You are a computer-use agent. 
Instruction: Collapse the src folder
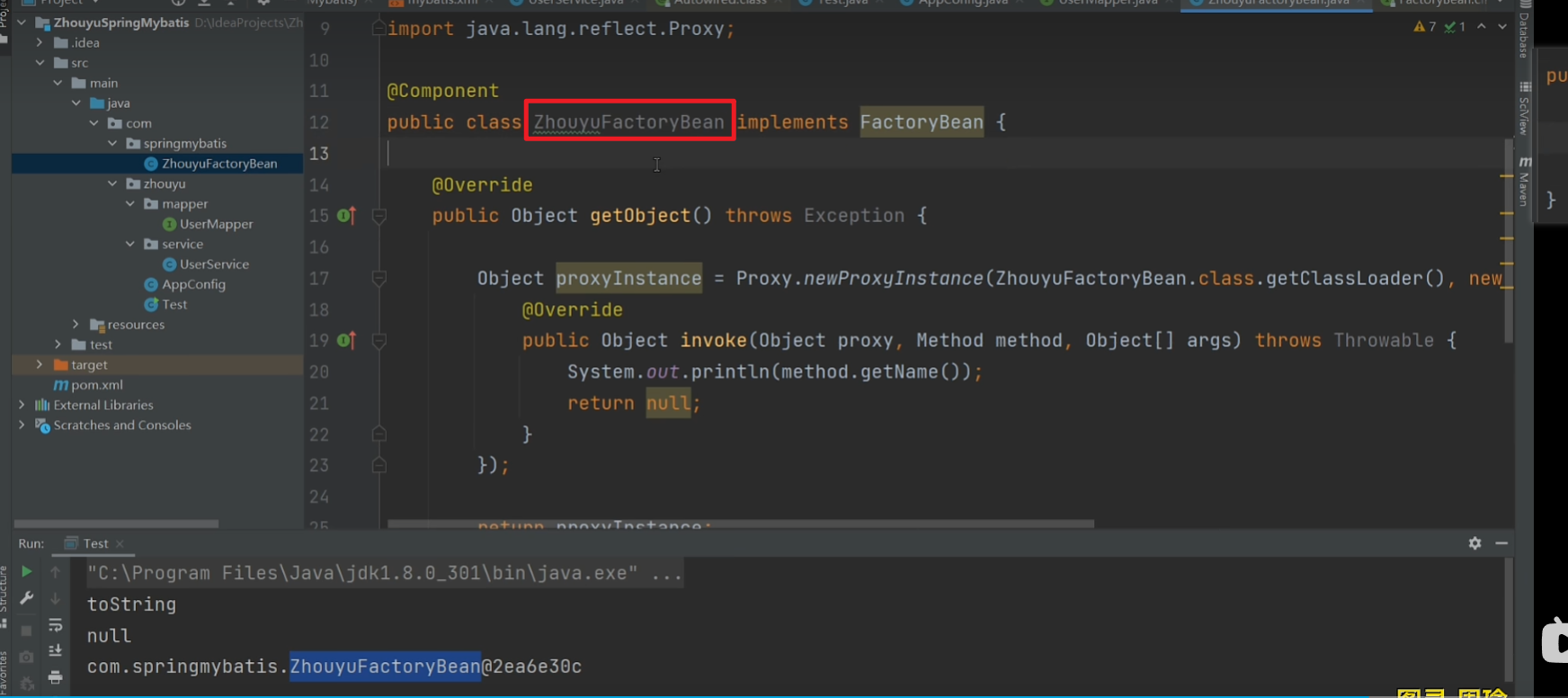point(40,63)
